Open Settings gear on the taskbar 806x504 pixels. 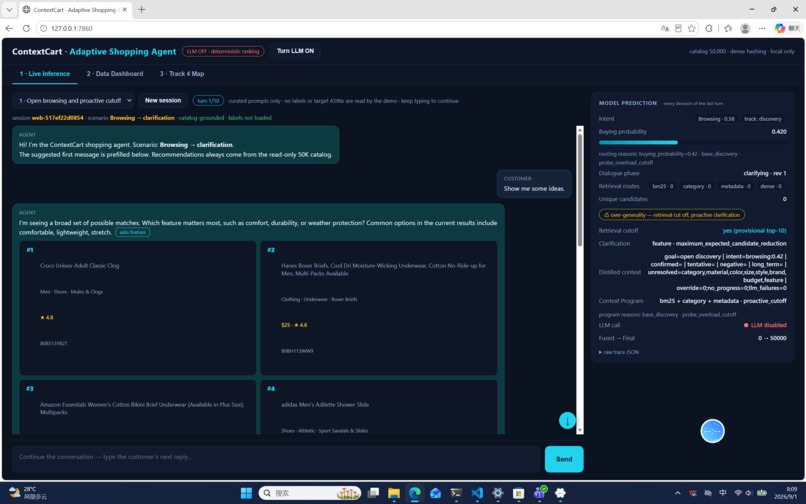(x=498, y=493)
